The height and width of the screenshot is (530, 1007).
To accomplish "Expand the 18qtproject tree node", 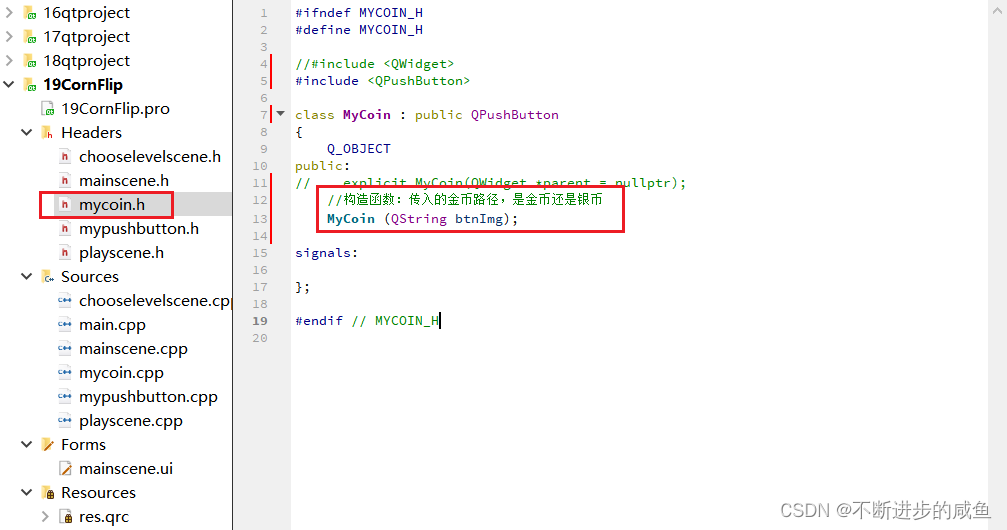I will click(x=9, y=60).
